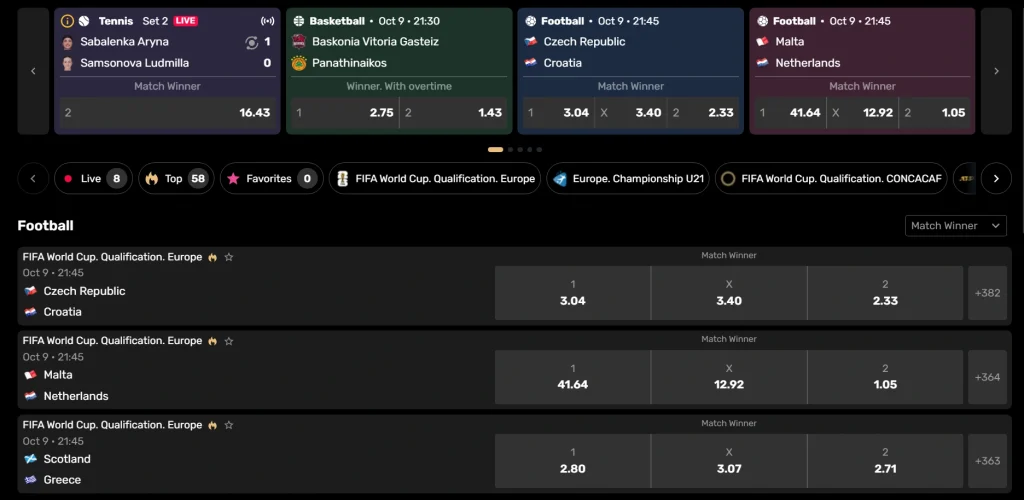
Task: Click the Basketball sport icon in card header
Action: pyautogui.click(x=299, y=21)
